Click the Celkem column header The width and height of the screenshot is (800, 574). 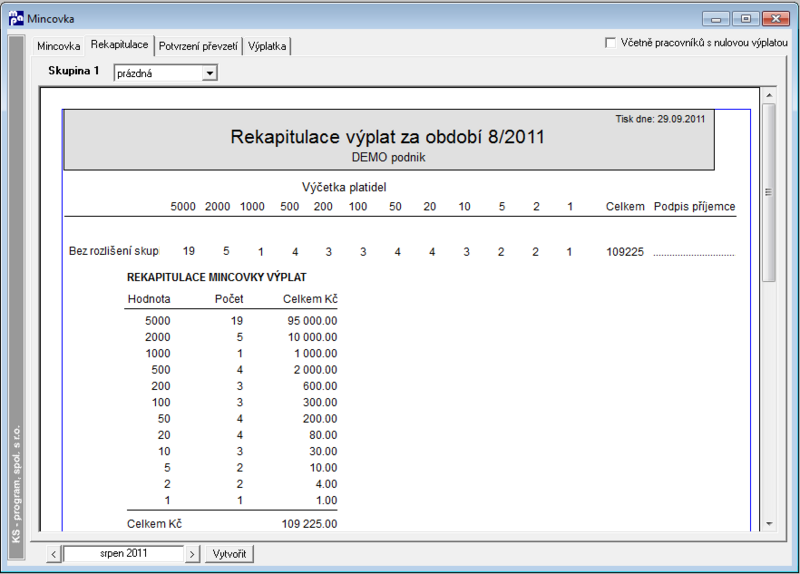(625, 207)
